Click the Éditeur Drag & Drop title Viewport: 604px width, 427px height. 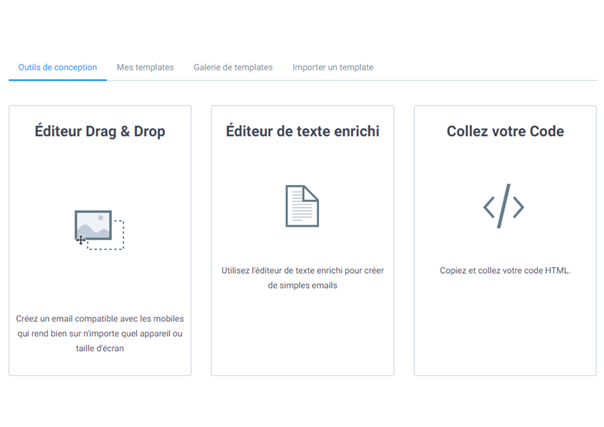coord(100,131)
